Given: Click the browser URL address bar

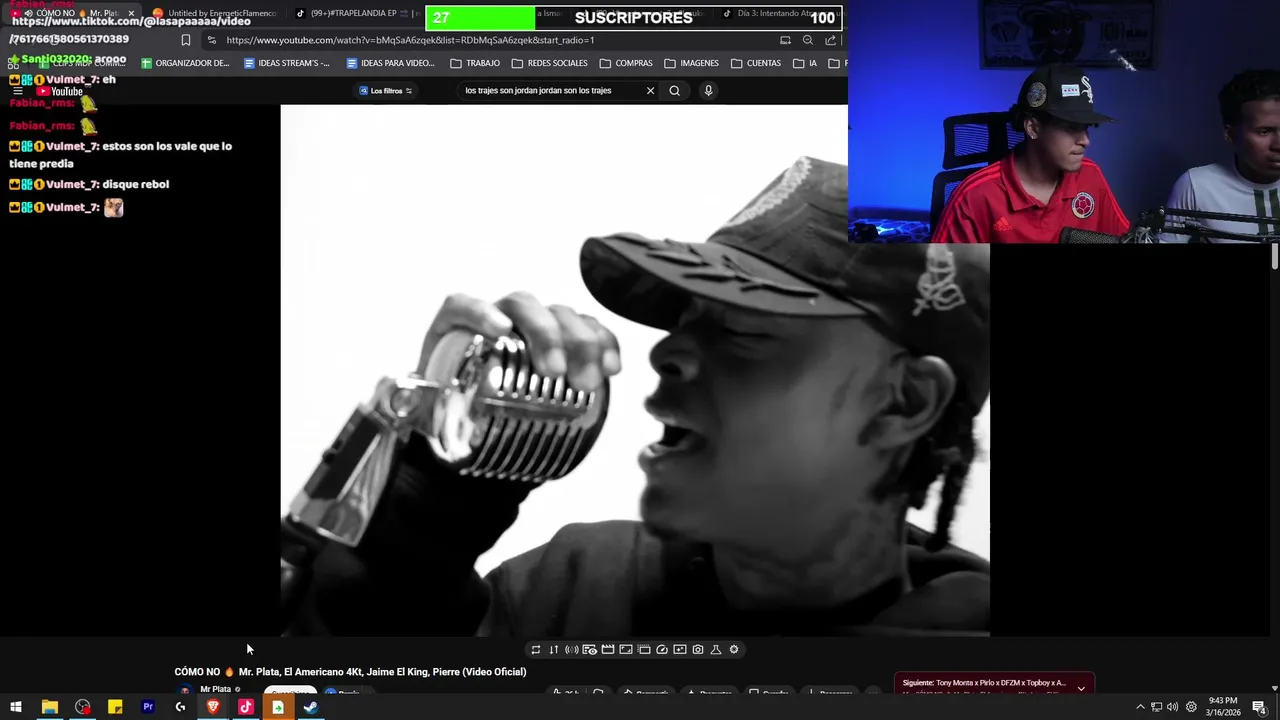Looking at the screenshot, I should click(x=495, y=40).
